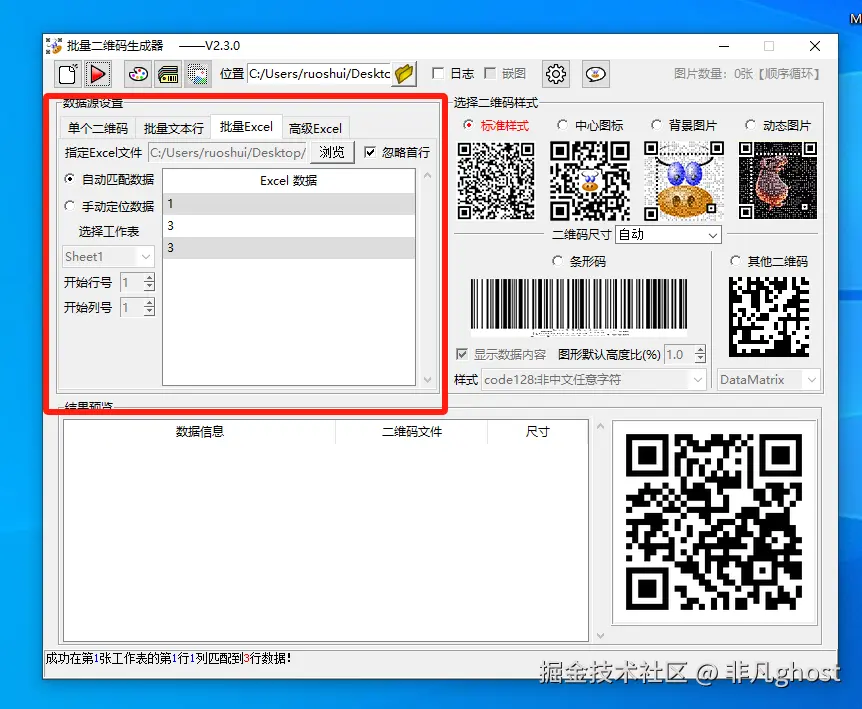Uncheck the 忽略首行 checkbox

click(x=370, y=152)
